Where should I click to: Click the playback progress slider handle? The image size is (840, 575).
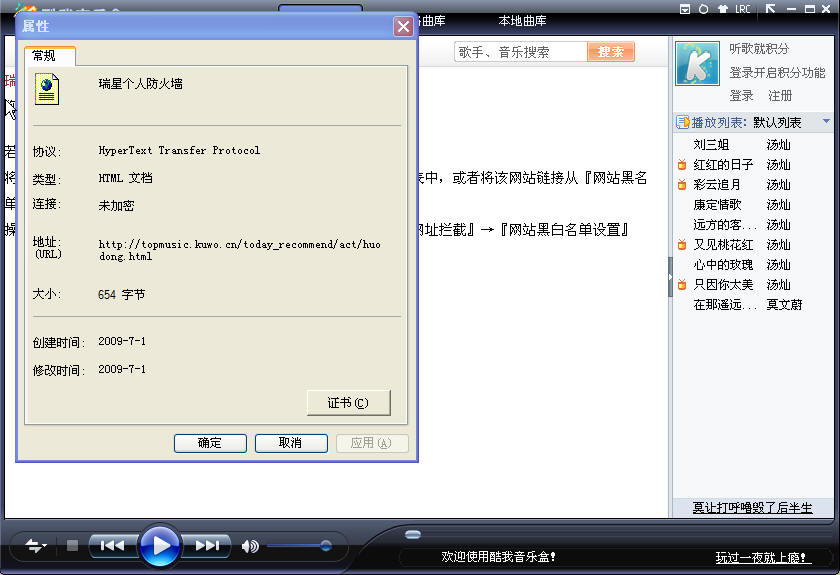click(x=413, y=534)
